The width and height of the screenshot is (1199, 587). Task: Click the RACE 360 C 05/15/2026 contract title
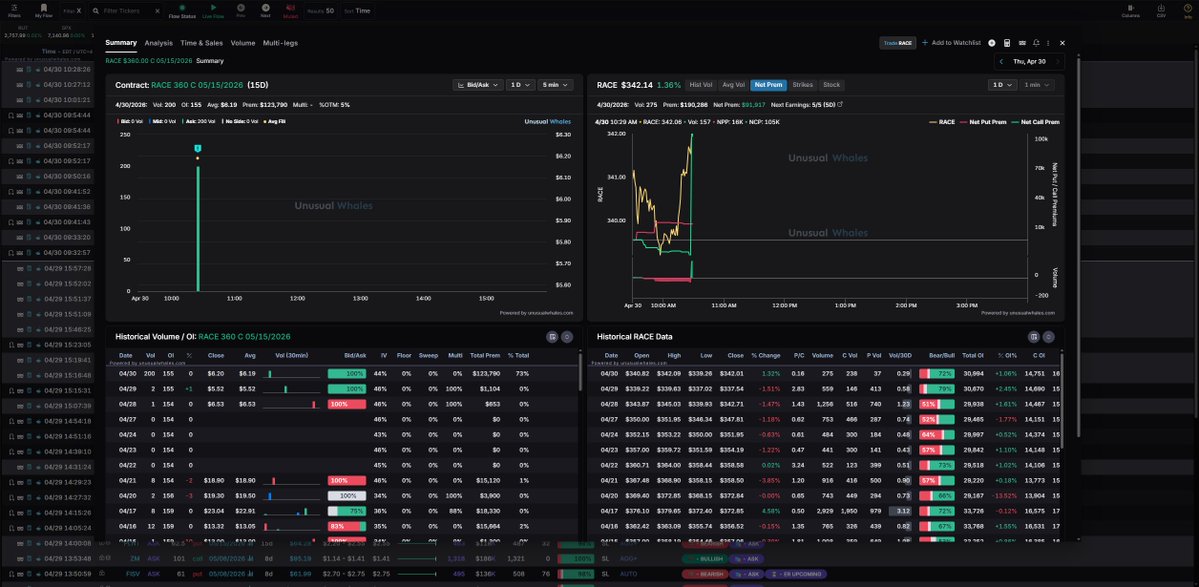coord(199,85)
